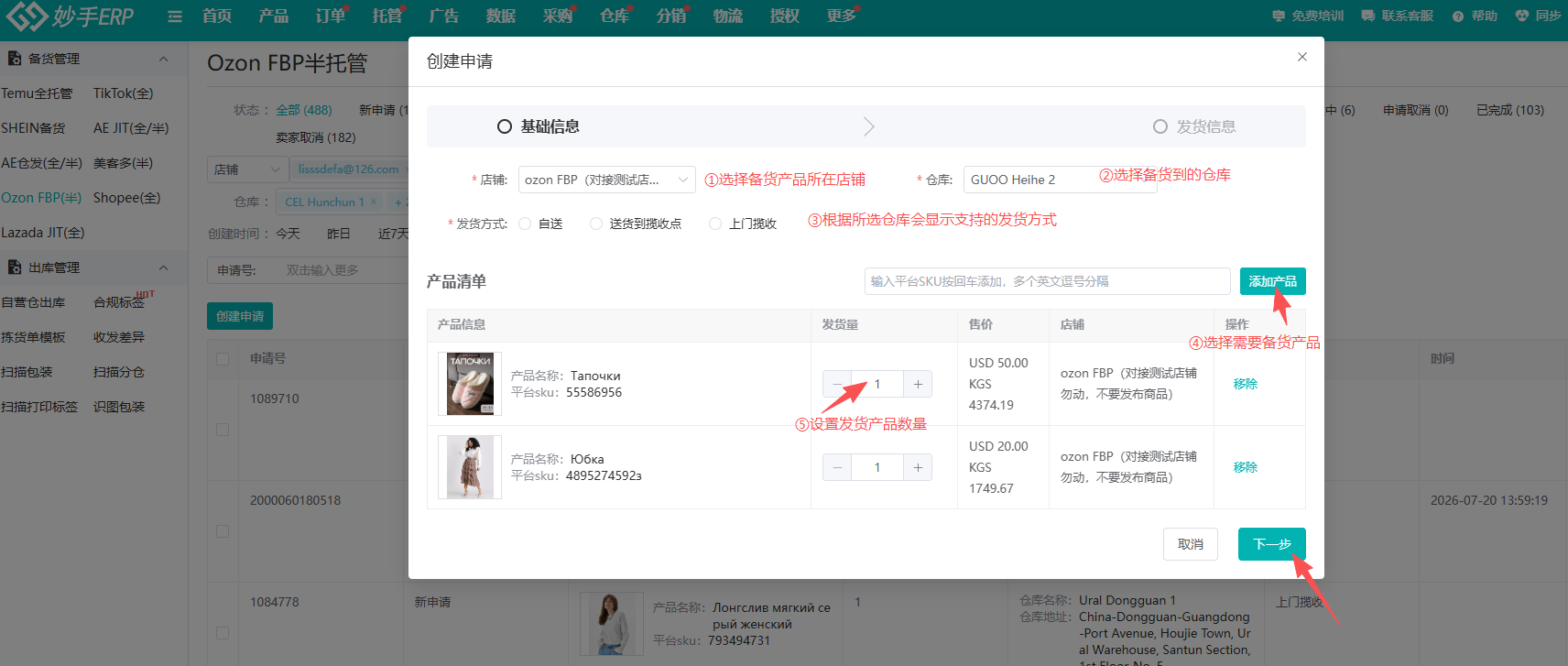Click the platform SKU input field
The width and height of the screenshot is (1568, 666).
pos(1047,281)
